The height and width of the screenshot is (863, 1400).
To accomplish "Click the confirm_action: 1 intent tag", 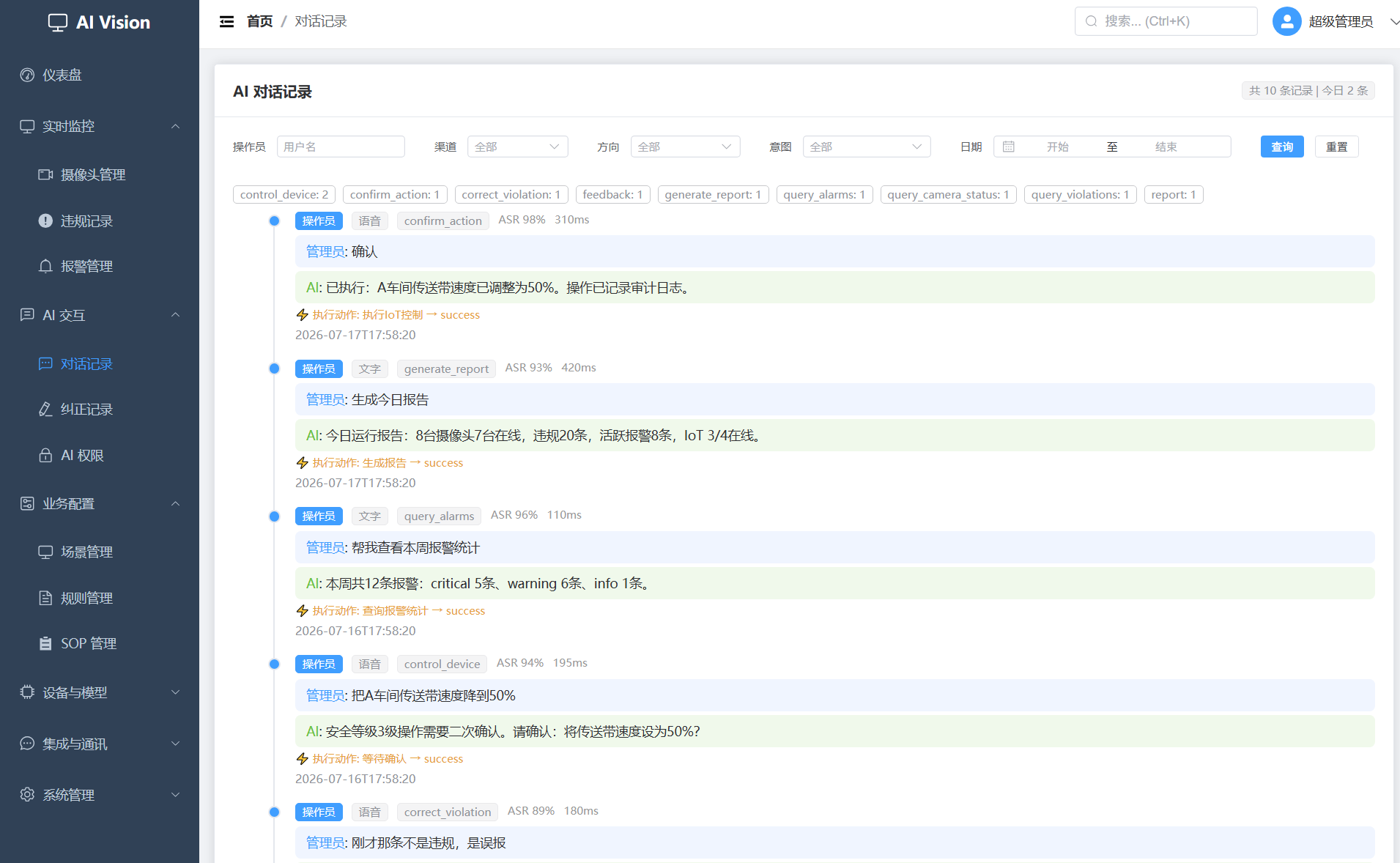I will click(395, 194).
